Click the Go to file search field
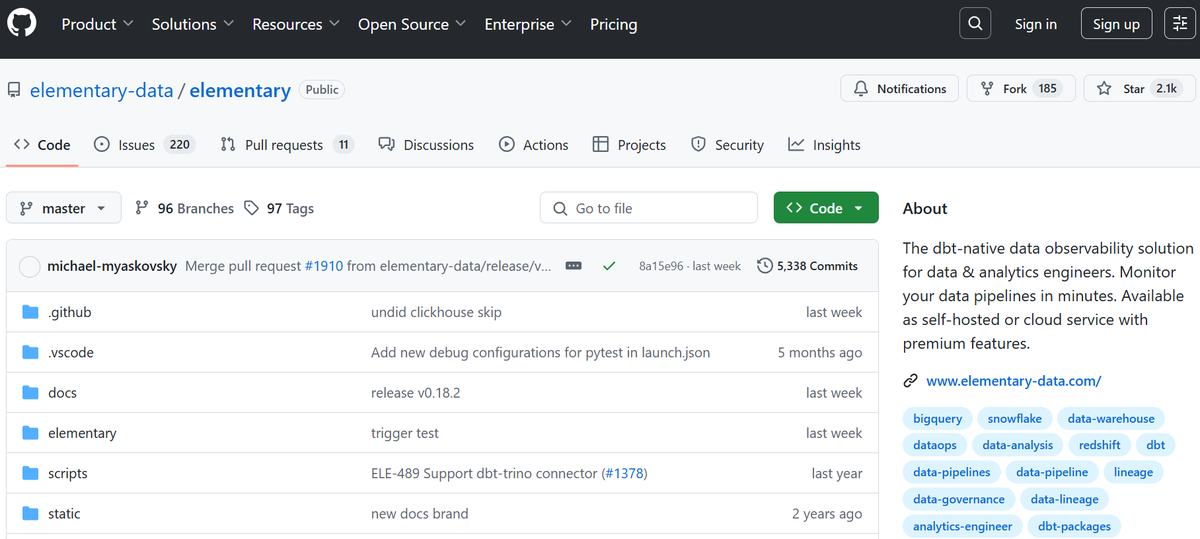Viewport: 1200px width, 539px height. (649, 208)
